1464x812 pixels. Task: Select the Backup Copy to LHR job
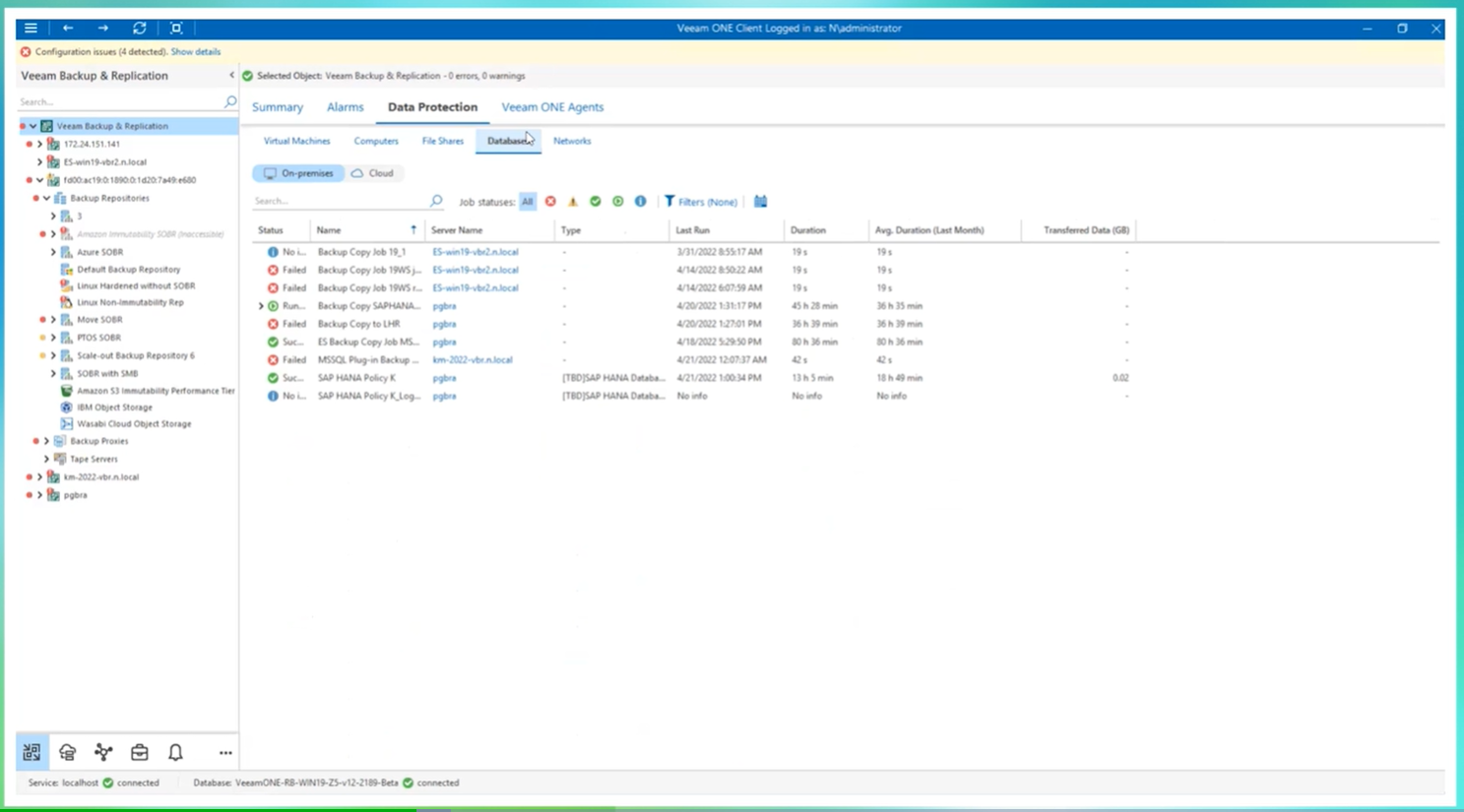[695, 324]
